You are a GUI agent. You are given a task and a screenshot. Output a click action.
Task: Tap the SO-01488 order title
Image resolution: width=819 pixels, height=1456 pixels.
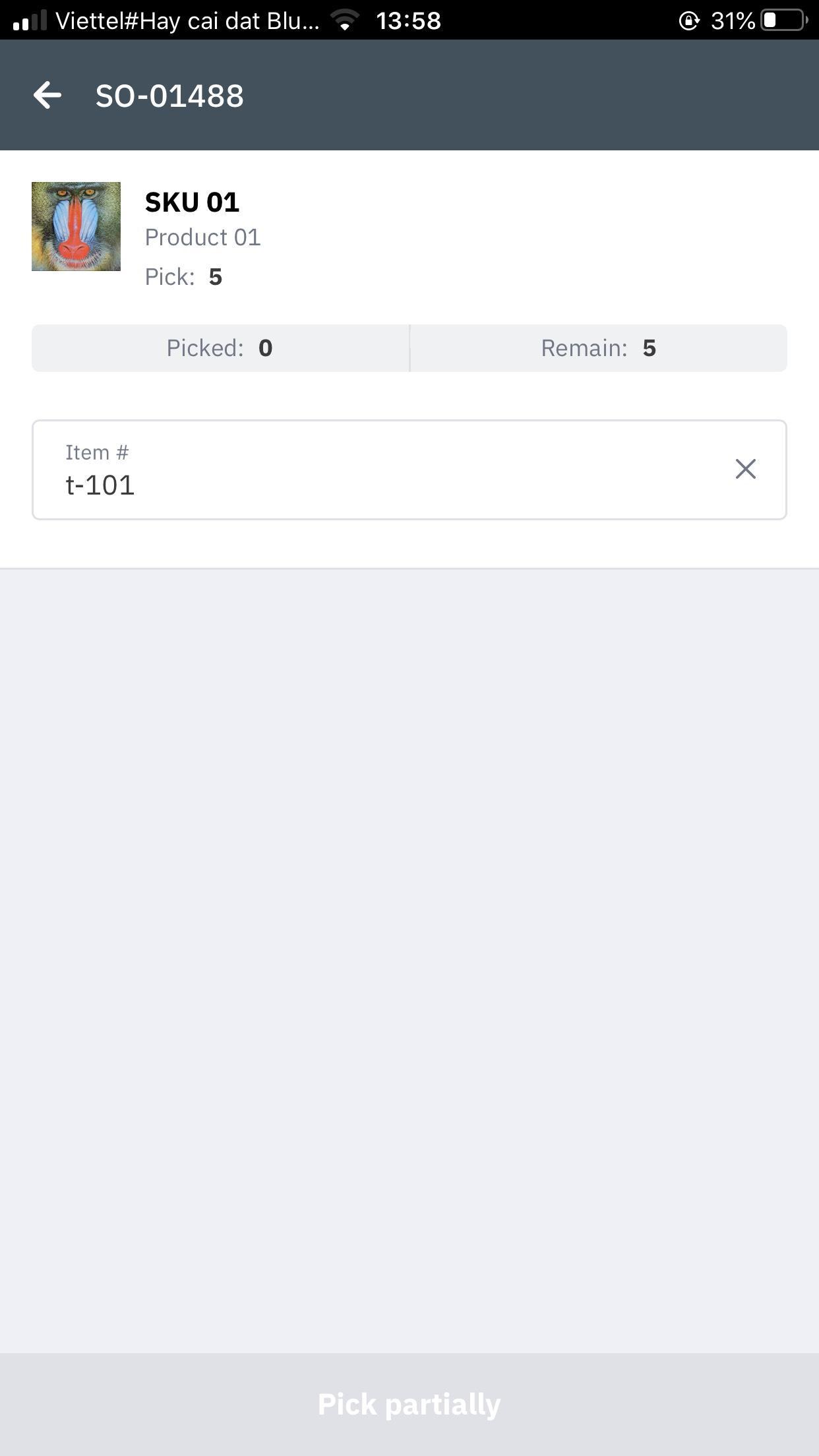pos(169,96)
